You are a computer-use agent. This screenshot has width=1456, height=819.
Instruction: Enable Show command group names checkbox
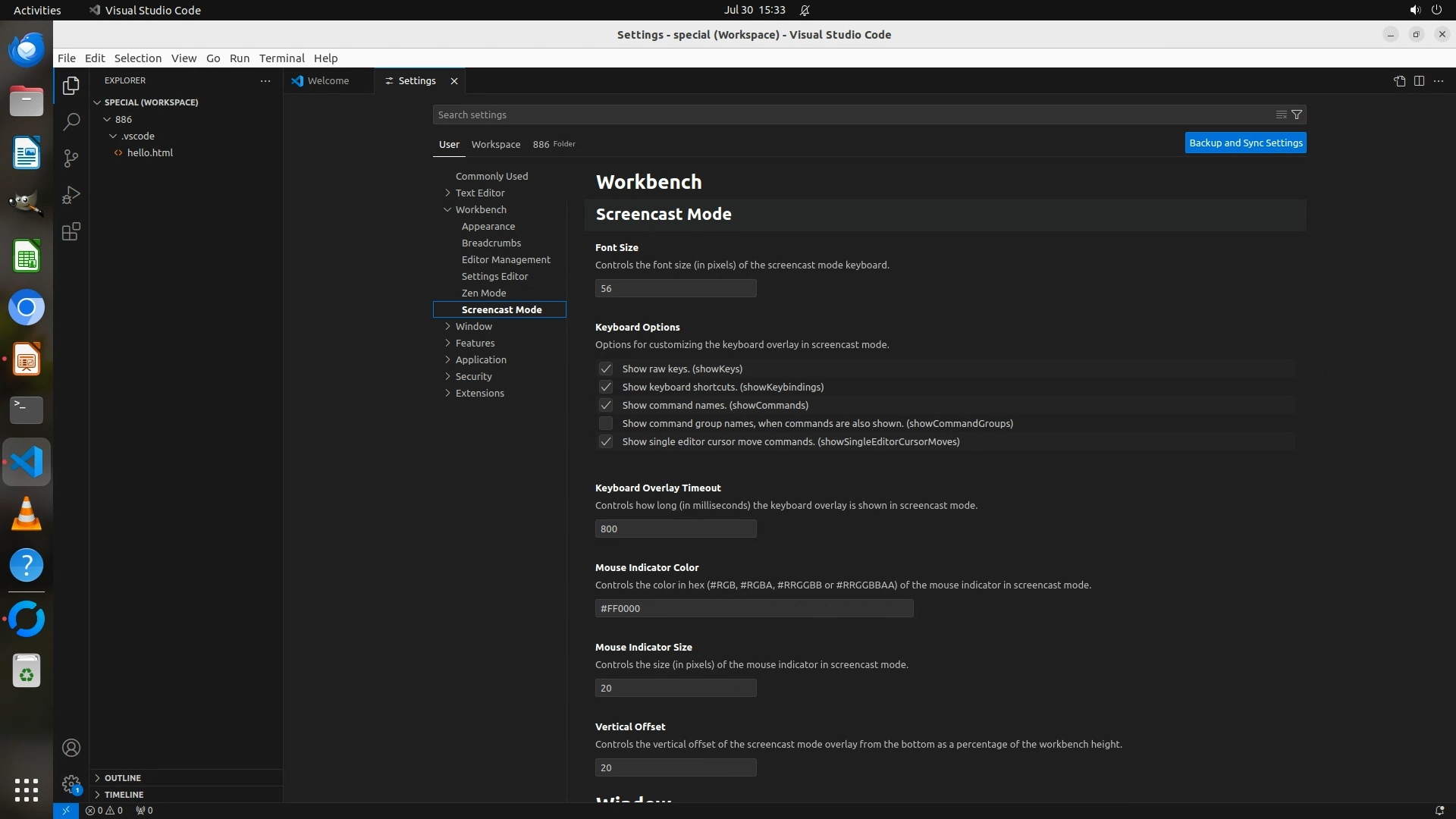(605, 423)
